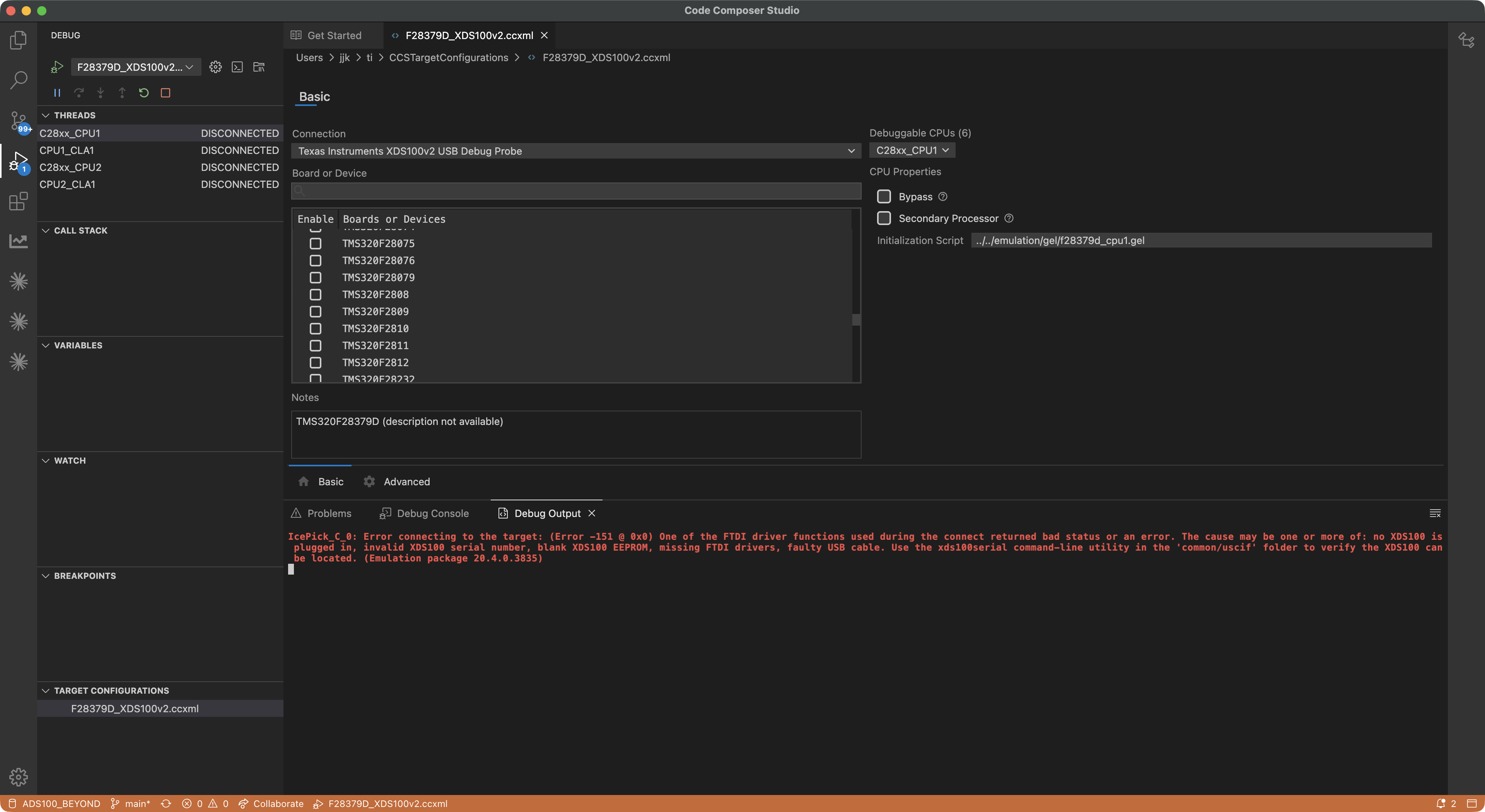The height and width of the screenshot is (812, 1485).
Task: Switch to the Debug Console panel tab
Action: tap(424, 513)
